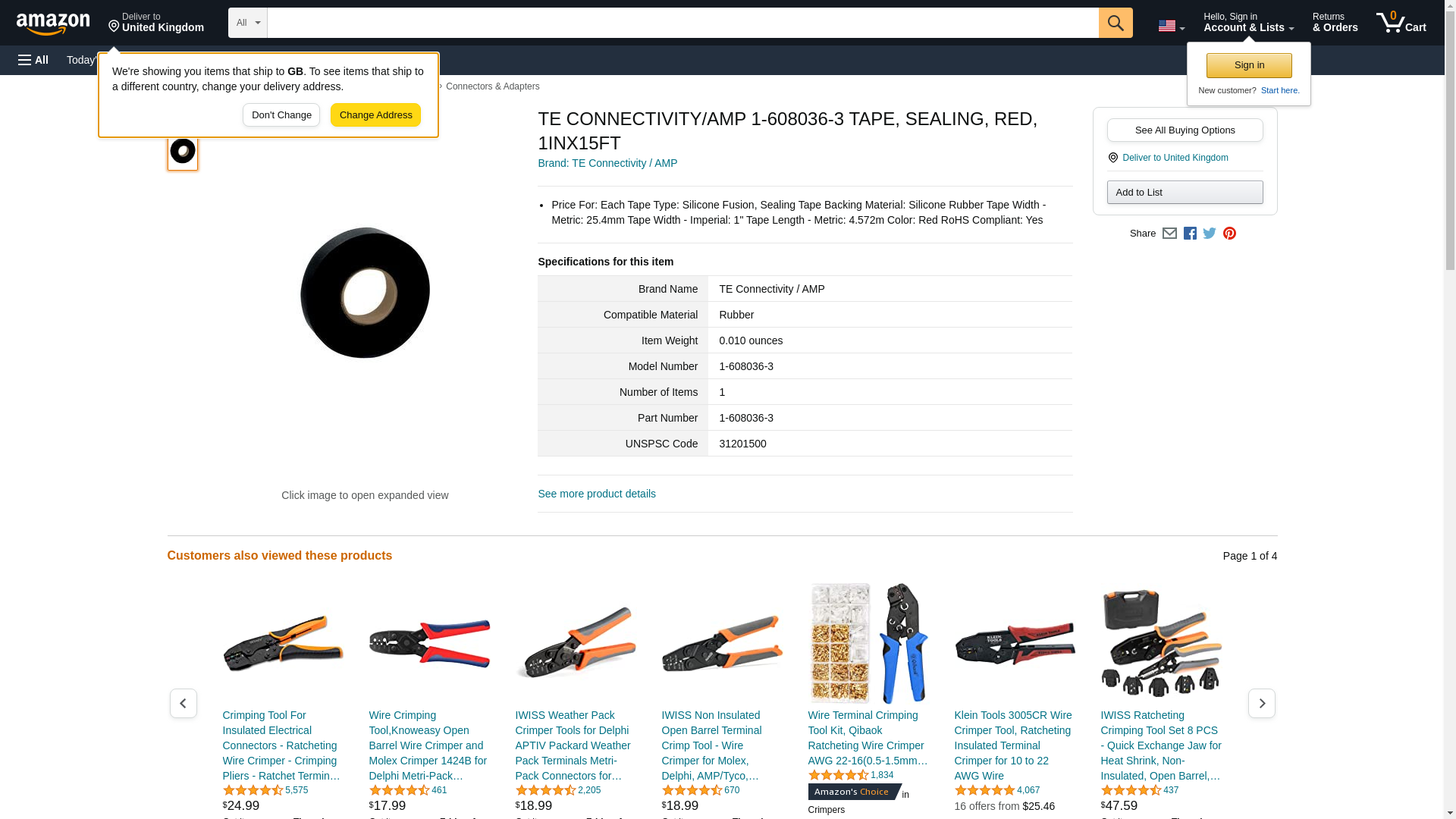Focus the Amazon search field
This screenshot has height=819, width=1456.
[682, 23]
